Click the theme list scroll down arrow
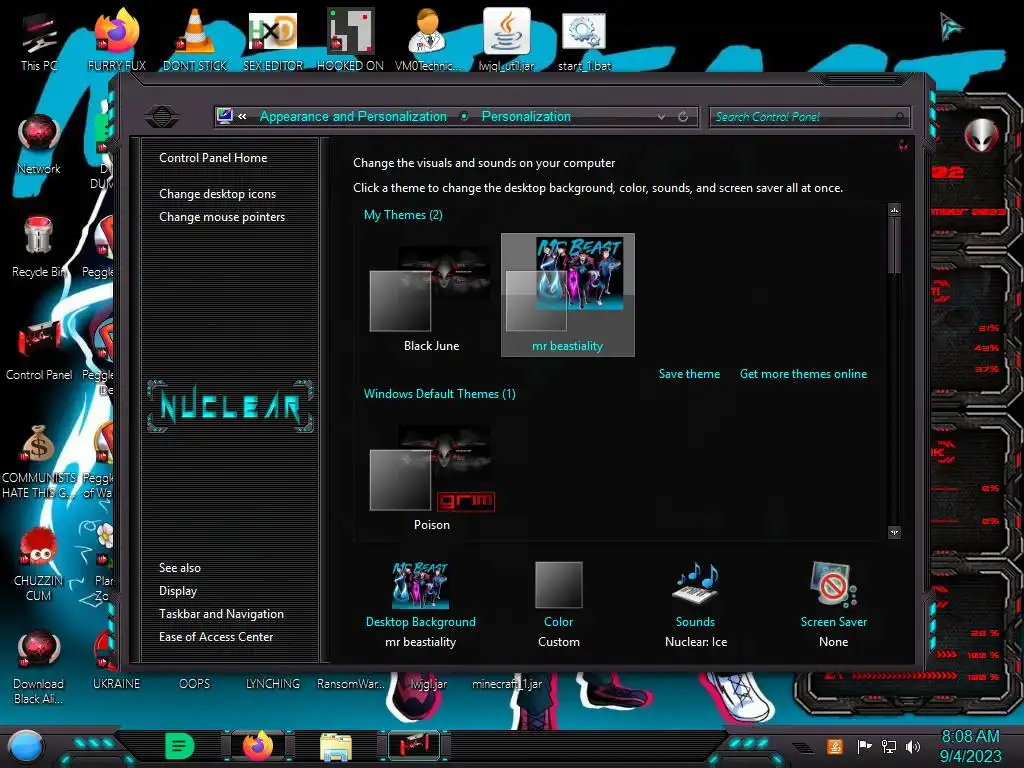 pyautogui.click(x=894, y=532)
